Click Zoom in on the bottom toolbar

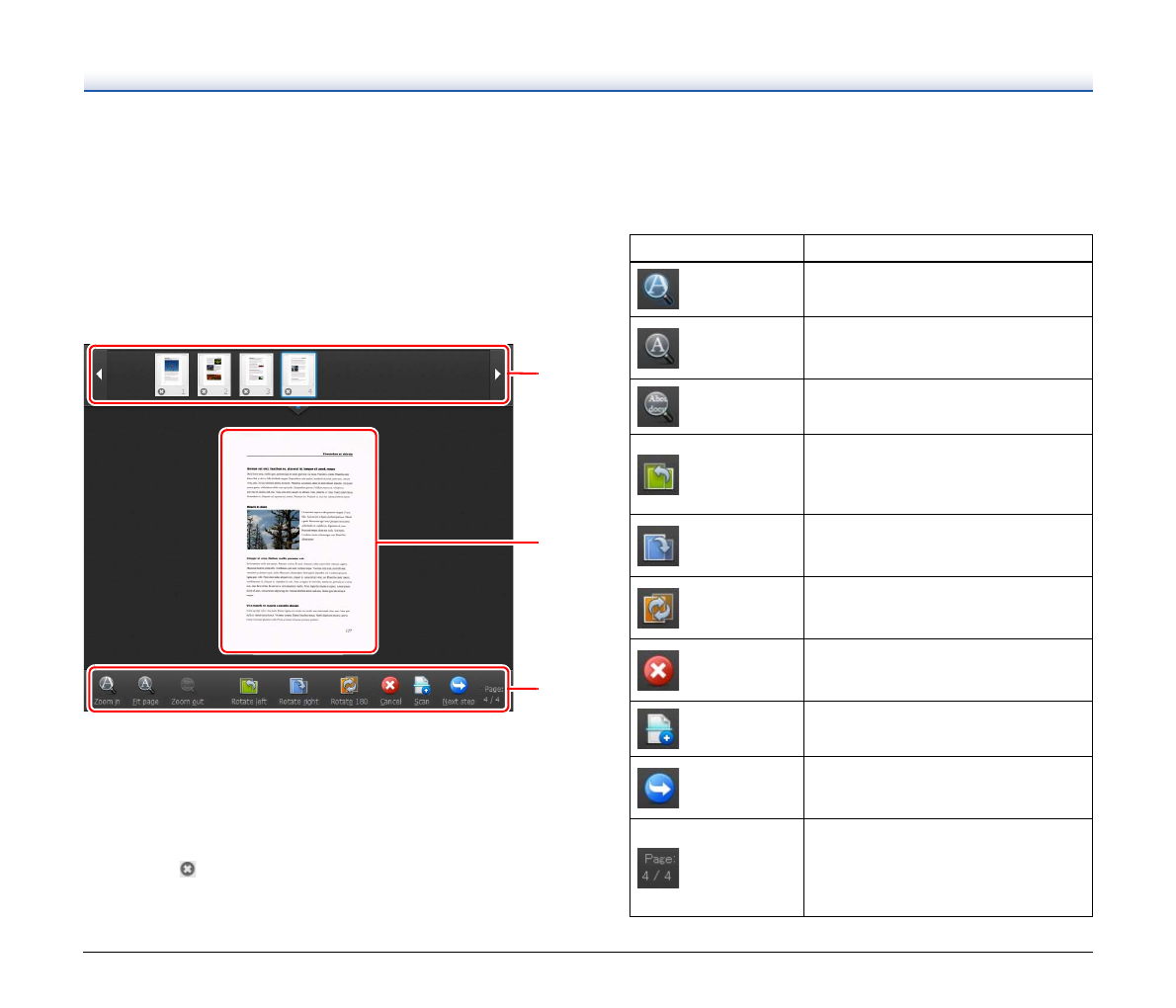pyautogui.click(x=107, y=689)
